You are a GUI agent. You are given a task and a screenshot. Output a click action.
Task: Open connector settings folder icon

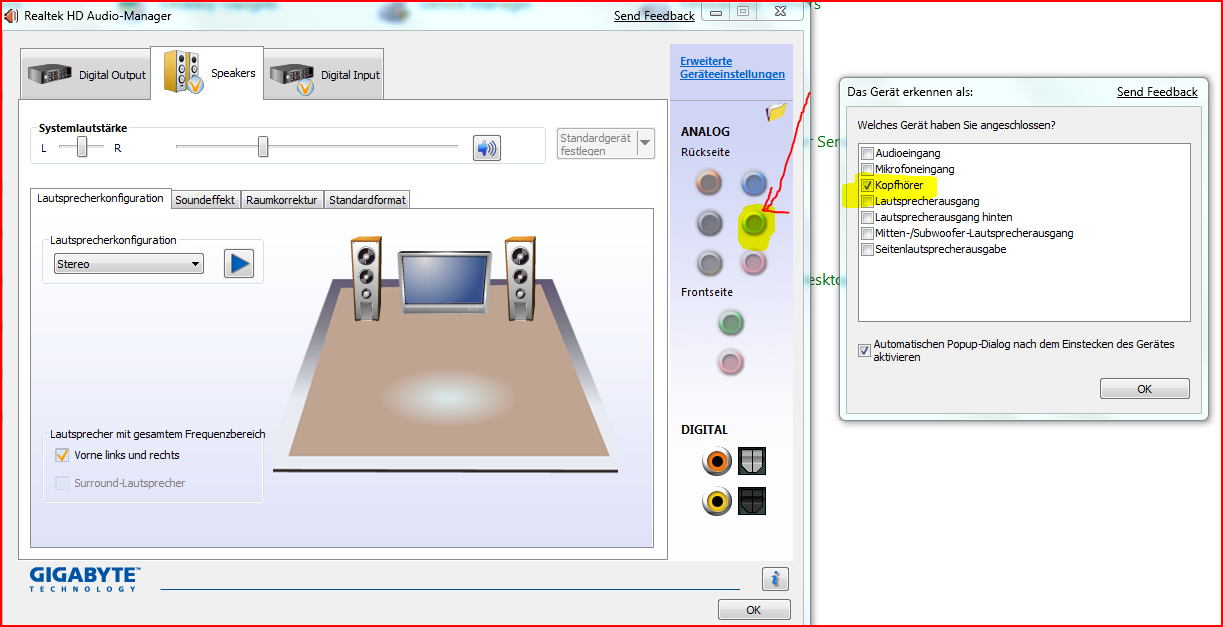[776, 112]
